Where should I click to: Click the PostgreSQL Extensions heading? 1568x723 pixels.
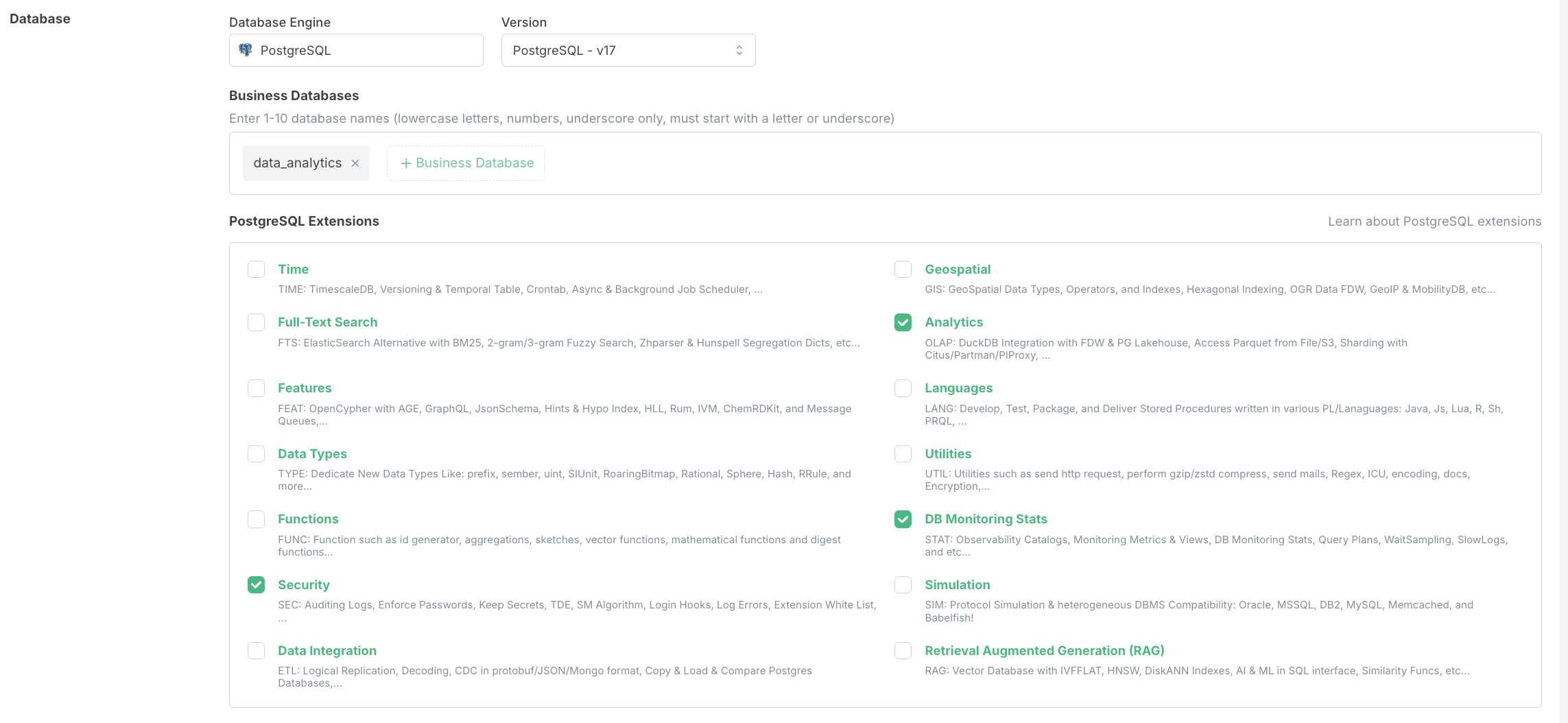coord(304,221)
